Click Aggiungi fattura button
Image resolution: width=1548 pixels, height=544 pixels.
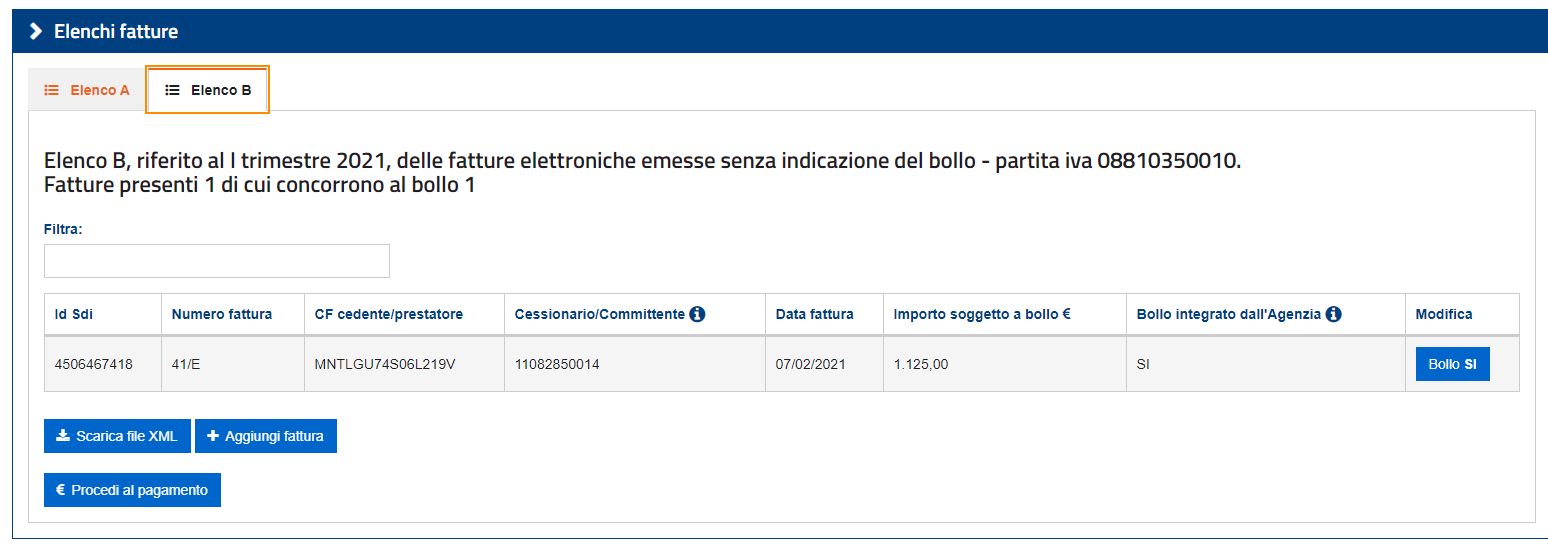265,436
